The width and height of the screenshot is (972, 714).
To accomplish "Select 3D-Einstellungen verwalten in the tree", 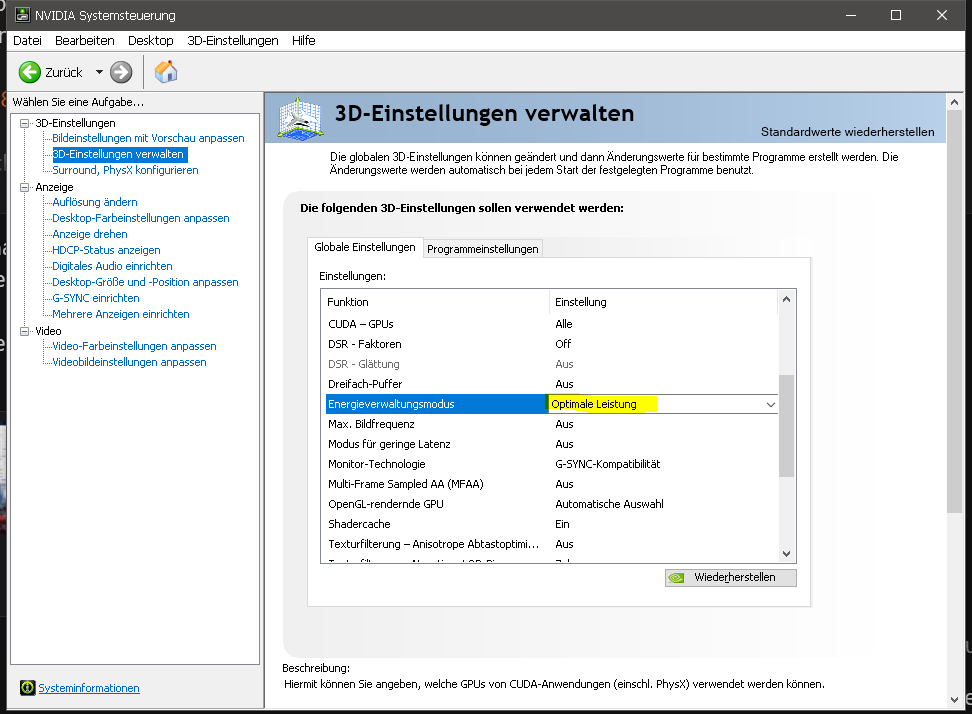I will (x=119, y=154).
